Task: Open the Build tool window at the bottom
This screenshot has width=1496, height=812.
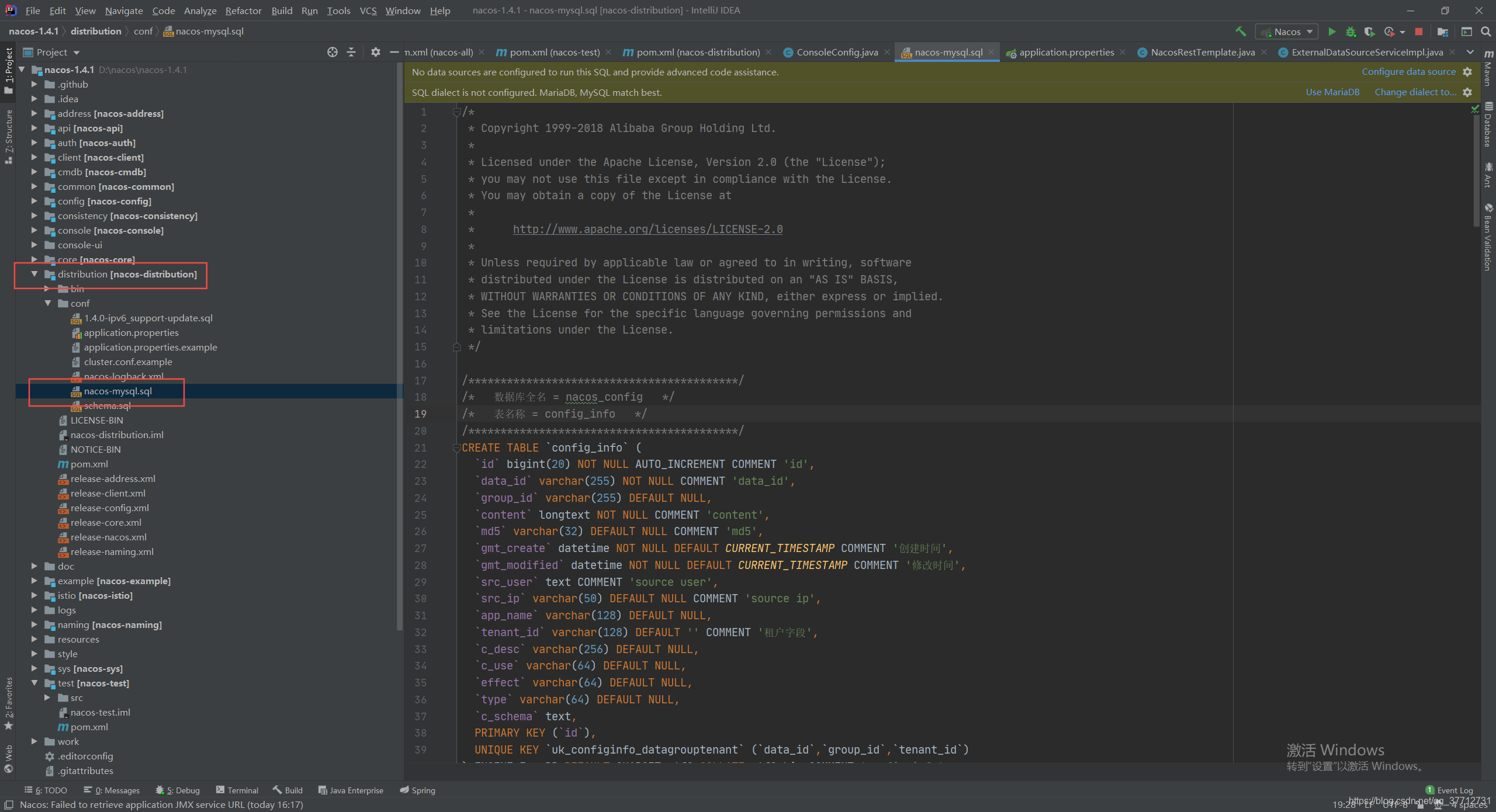Action: point(288,790)
